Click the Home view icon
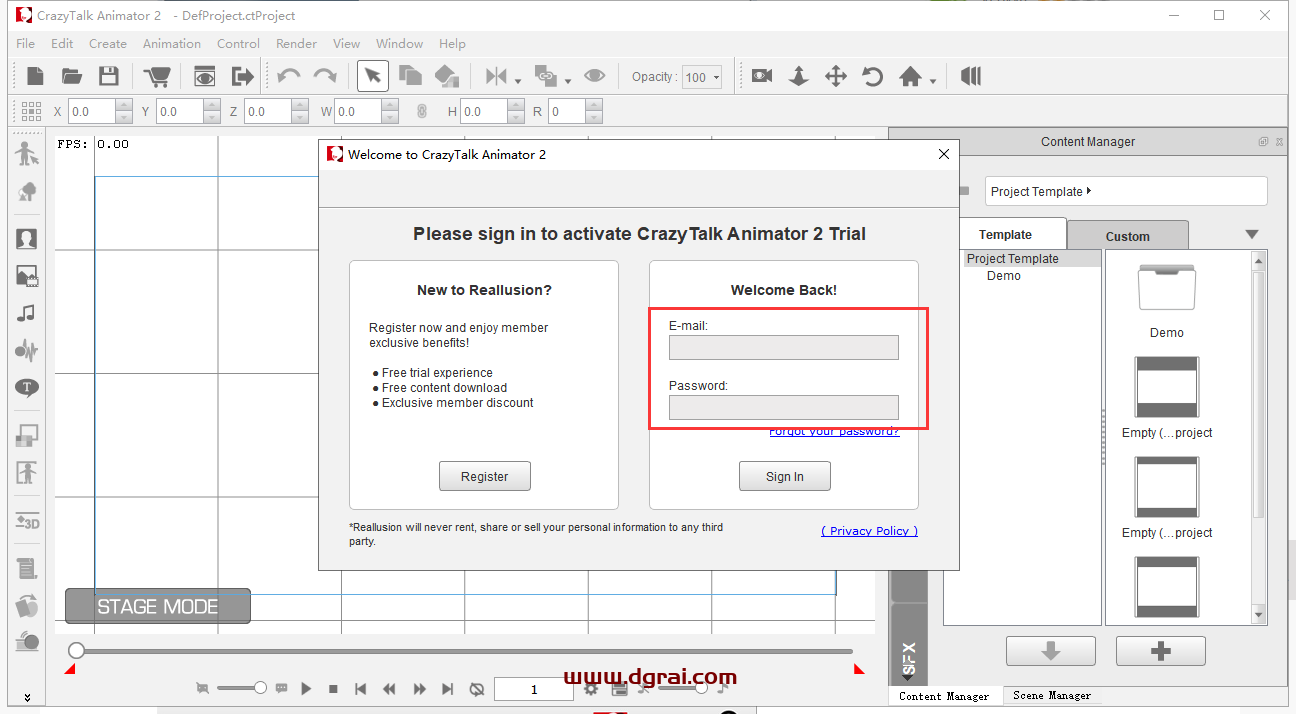 point(910,76)
